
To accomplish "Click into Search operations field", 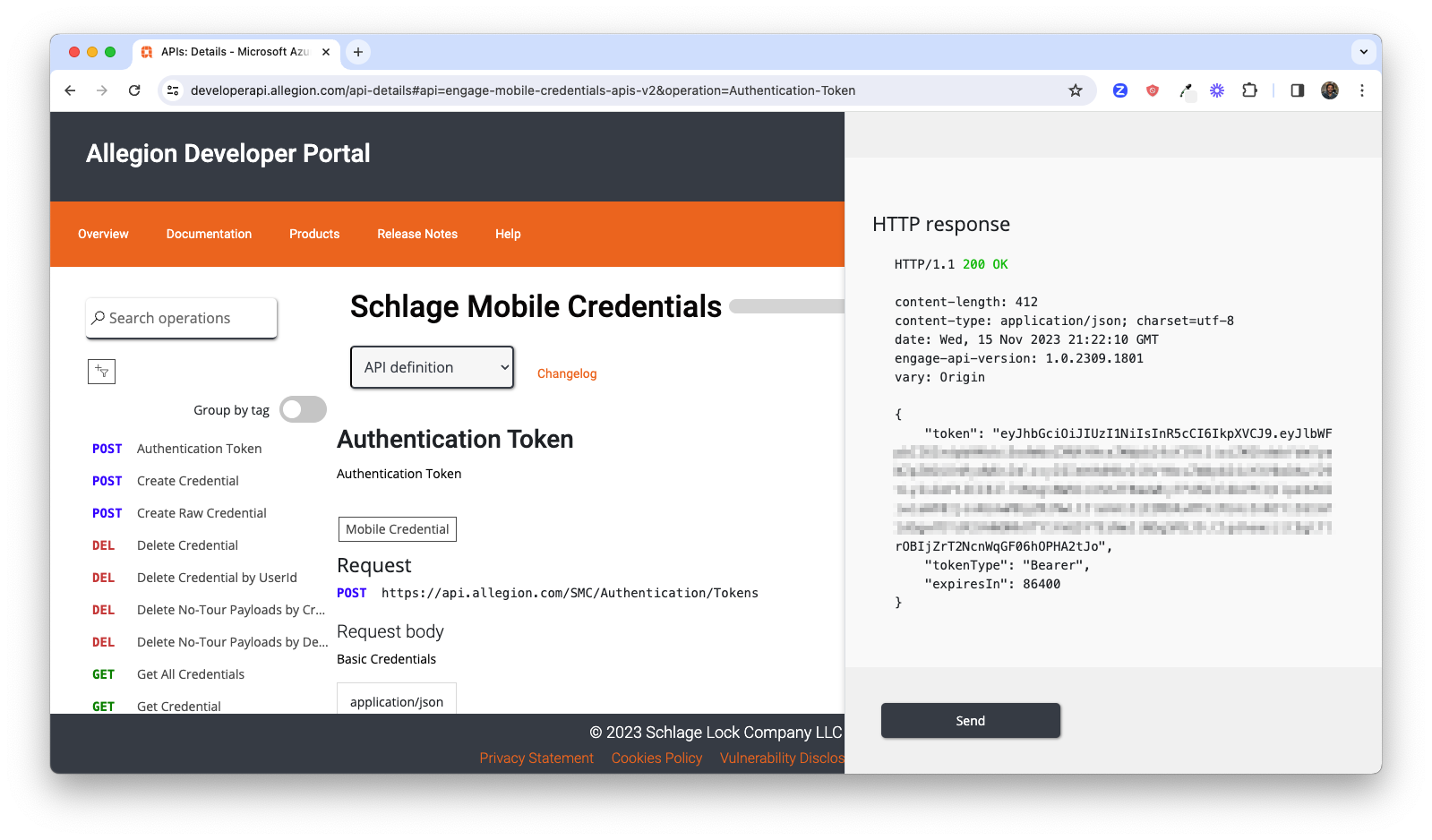I will point(182,318).
